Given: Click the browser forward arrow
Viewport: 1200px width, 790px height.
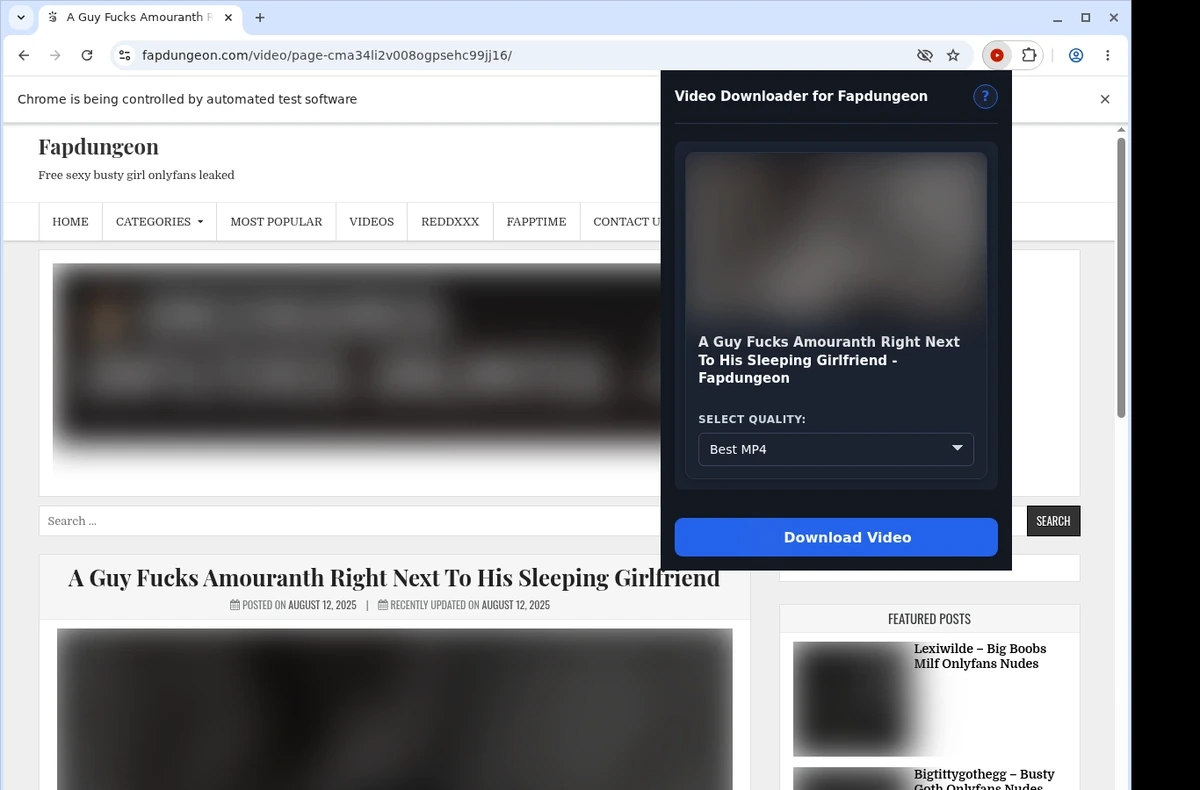Looking at the screenshot, I should coord(55,56).
